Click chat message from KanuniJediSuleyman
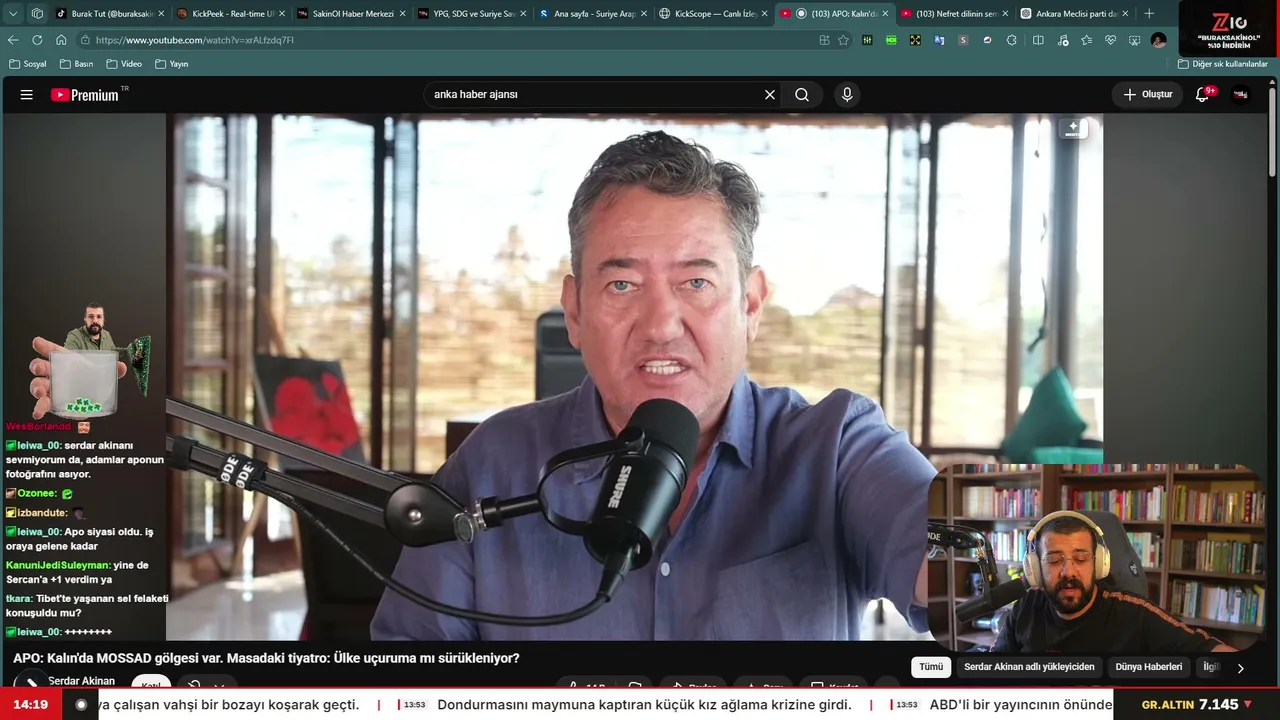Screen dimensions: 1280x720 [77, 572]
